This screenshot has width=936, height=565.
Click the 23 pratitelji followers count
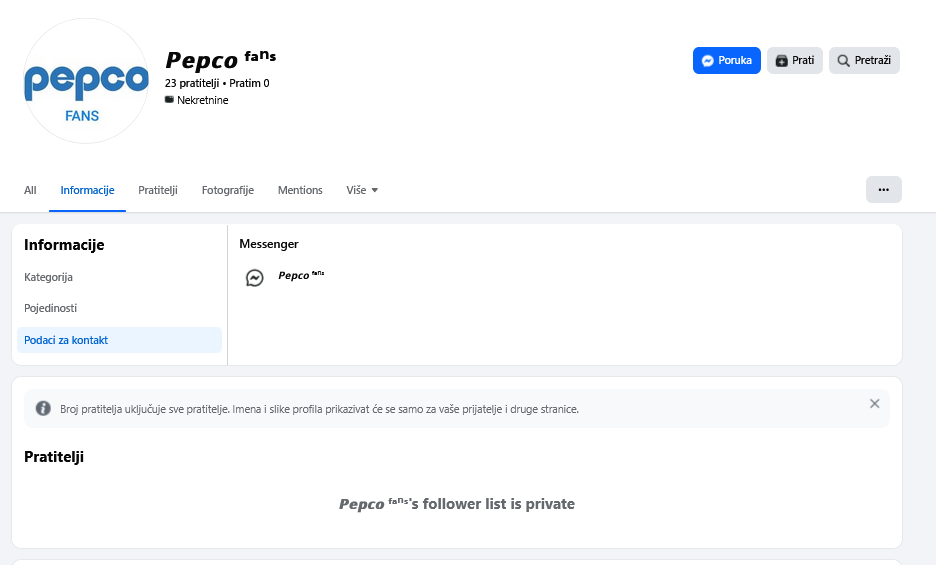[192, 83]
